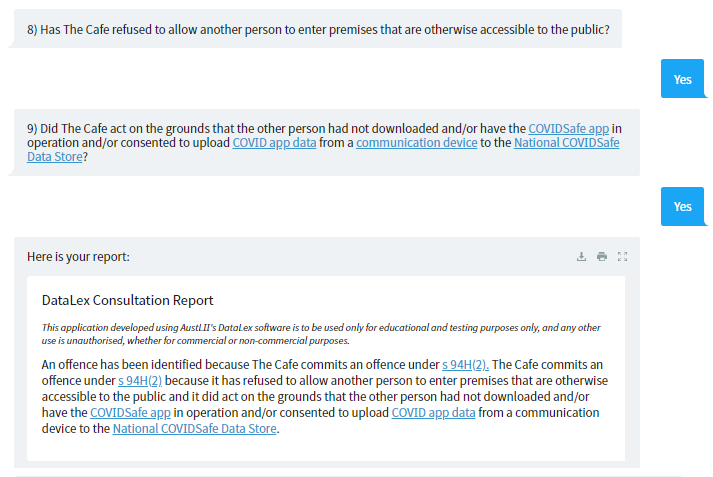This screenshot has width=713, height=477.
Task: Open second s 94H(2) link before 'because it has refused'
Action: point(140,381)
